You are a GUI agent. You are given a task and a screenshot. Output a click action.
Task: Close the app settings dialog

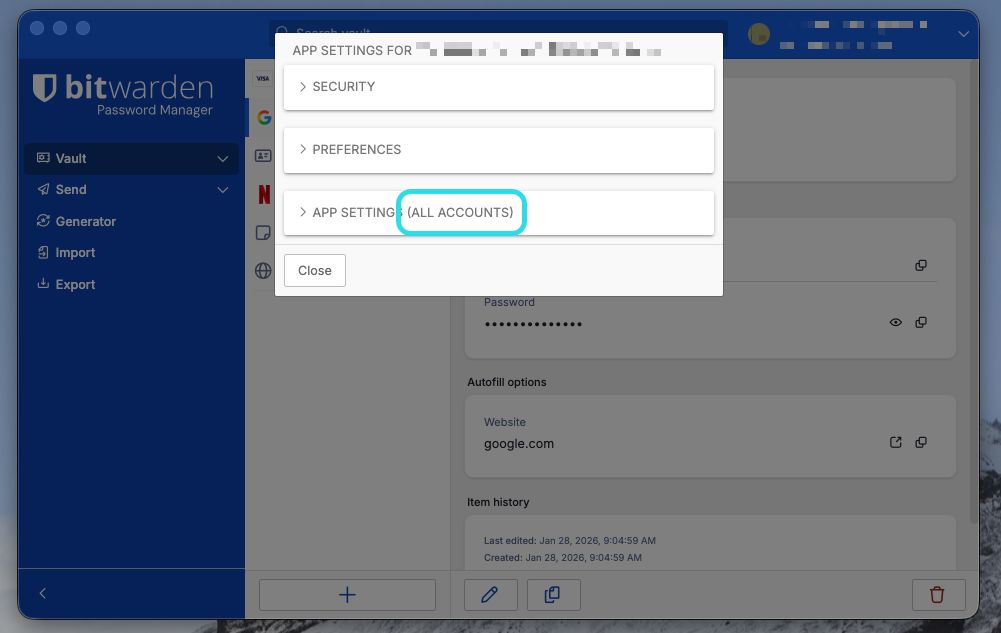tap(314, 270)
